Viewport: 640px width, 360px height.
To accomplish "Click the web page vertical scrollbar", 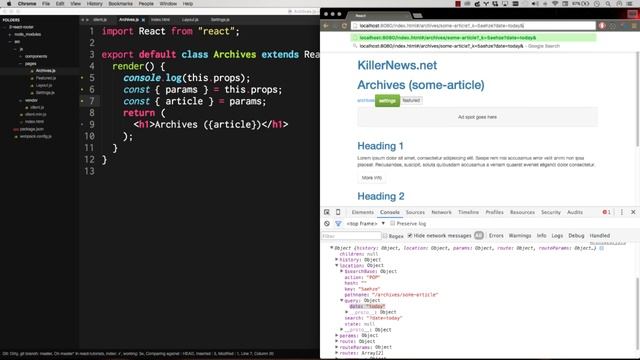I will (638, 98).
